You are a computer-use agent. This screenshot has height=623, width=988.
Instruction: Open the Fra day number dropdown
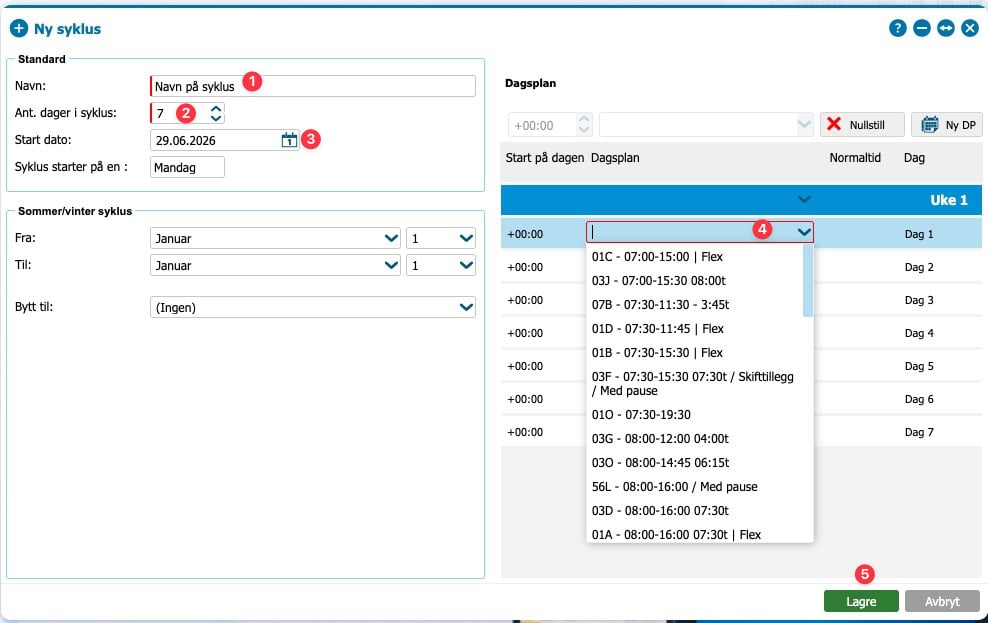coord(440,238)
